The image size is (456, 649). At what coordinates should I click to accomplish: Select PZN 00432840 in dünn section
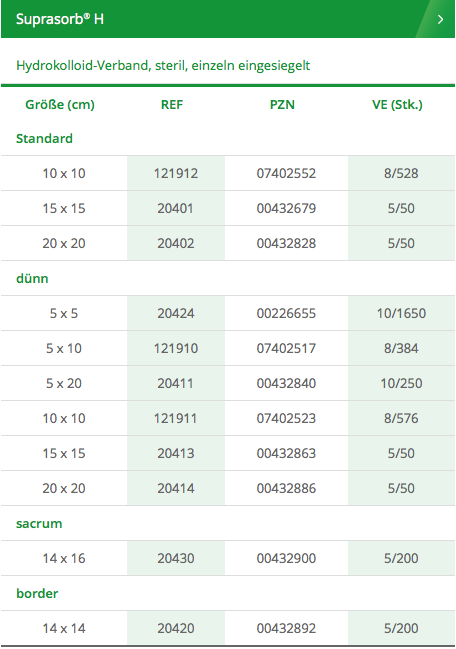tap(286, 383)
